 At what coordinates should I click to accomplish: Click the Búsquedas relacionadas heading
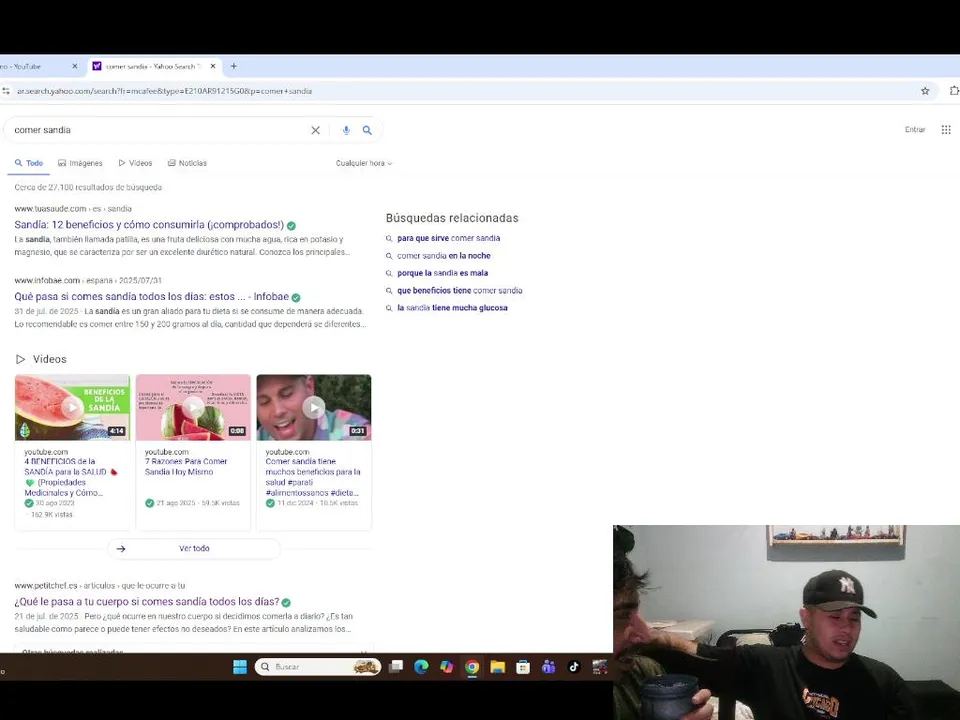(452, 218)
